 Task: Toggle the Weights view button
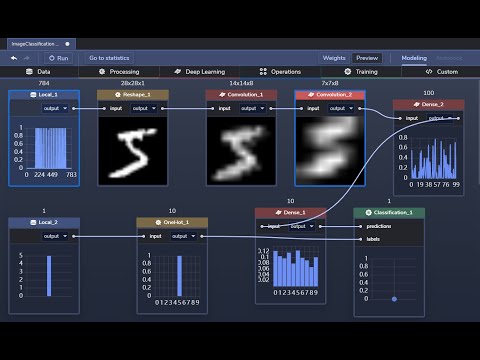(334, 58)
